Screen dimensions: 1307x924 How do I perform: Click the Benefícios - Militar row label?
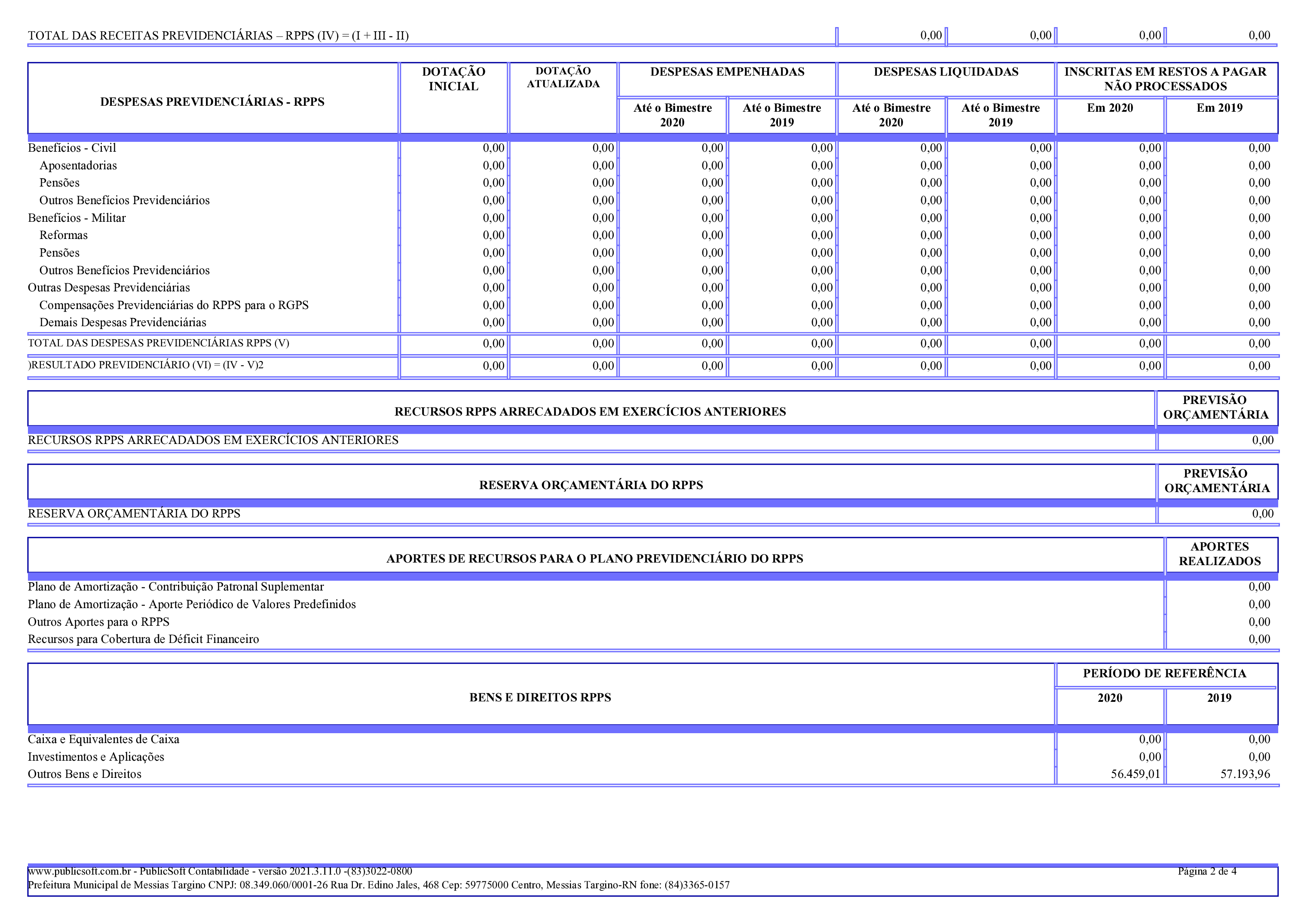(x=77, y=218)
